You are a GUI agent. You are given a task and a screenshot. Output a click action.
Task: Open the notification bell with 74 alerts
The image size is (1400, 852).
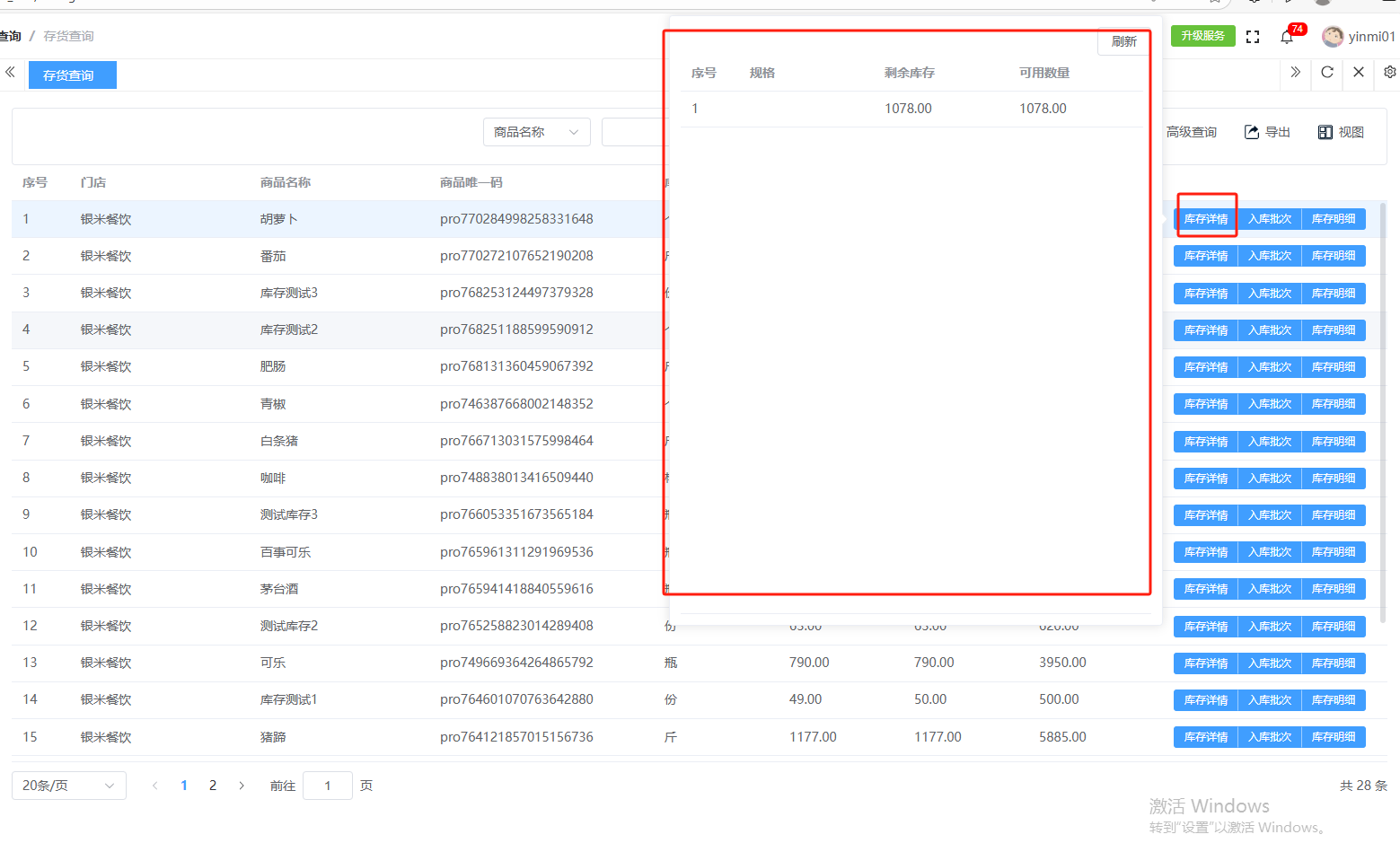(1287, 37)
